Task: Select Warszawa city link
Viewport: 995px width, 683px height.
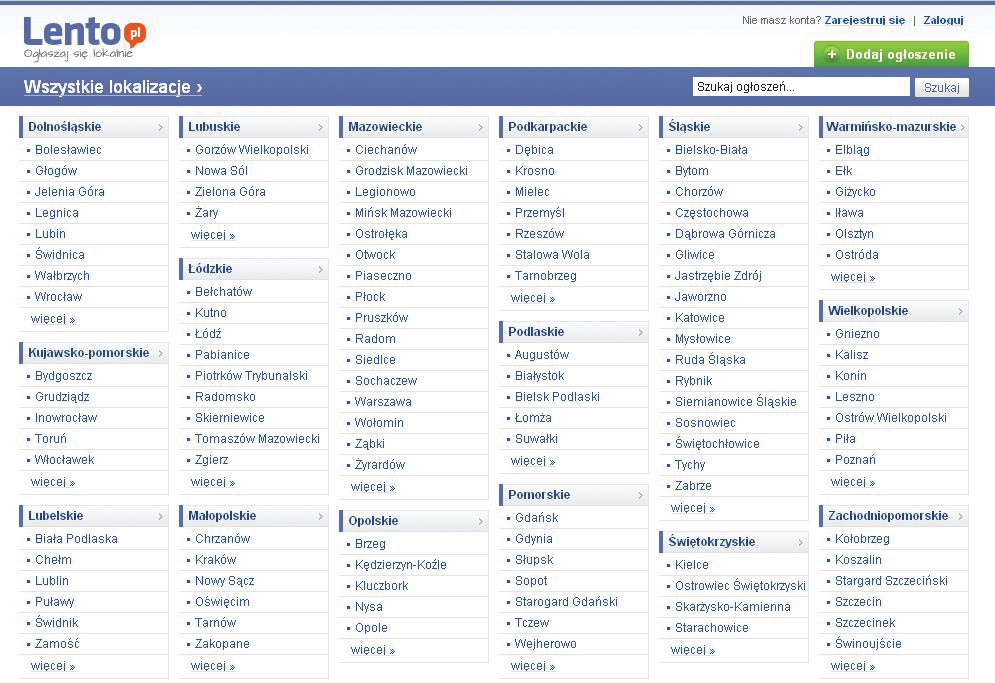Action: coord(383,402)
